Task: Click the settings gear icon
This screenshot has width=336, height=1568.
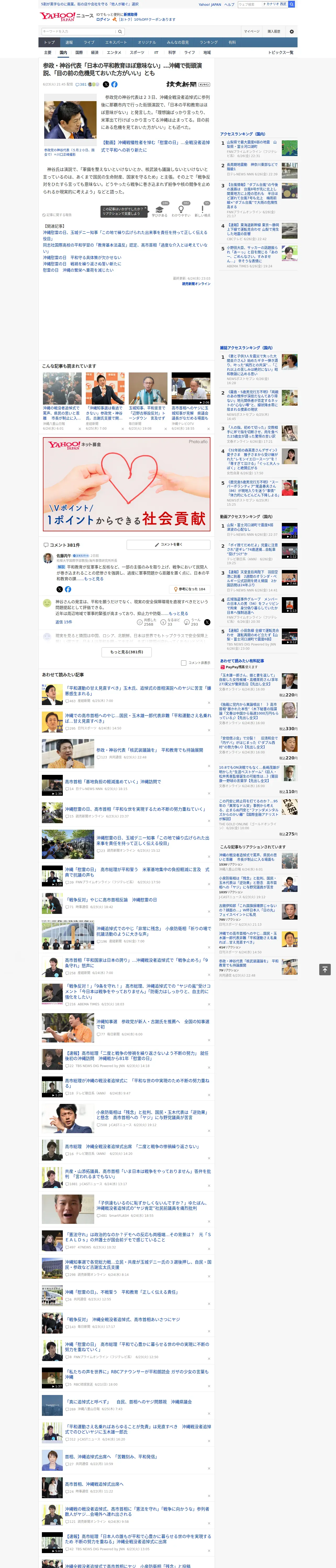Action: 292,31
